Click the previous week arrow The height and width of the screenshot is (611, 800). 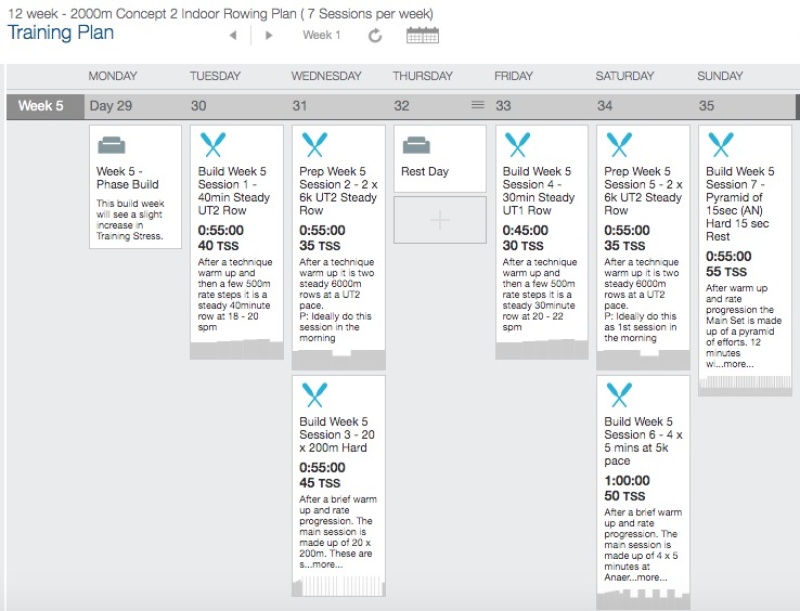click(233, 36)
